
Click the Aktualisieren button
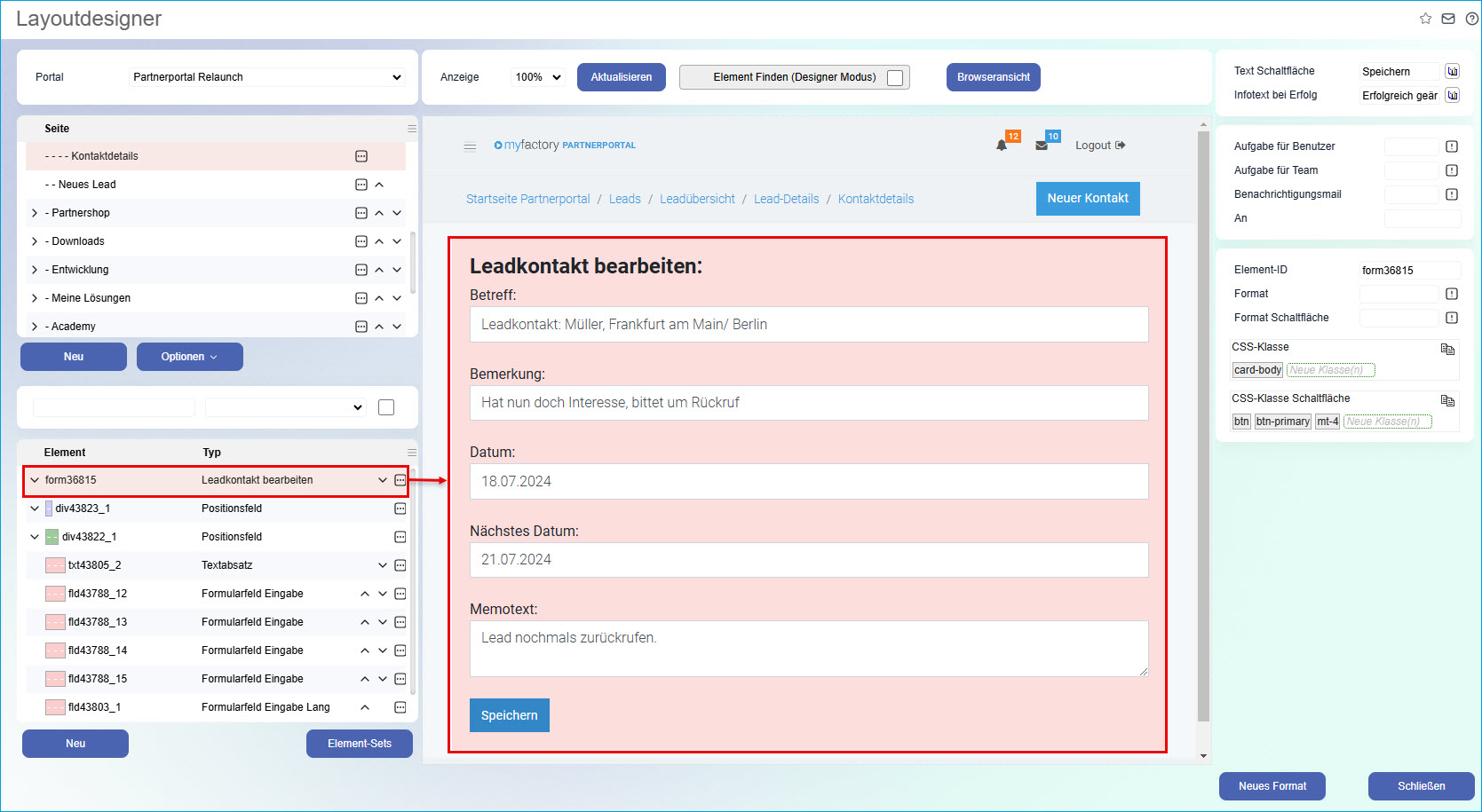(621, 77)
